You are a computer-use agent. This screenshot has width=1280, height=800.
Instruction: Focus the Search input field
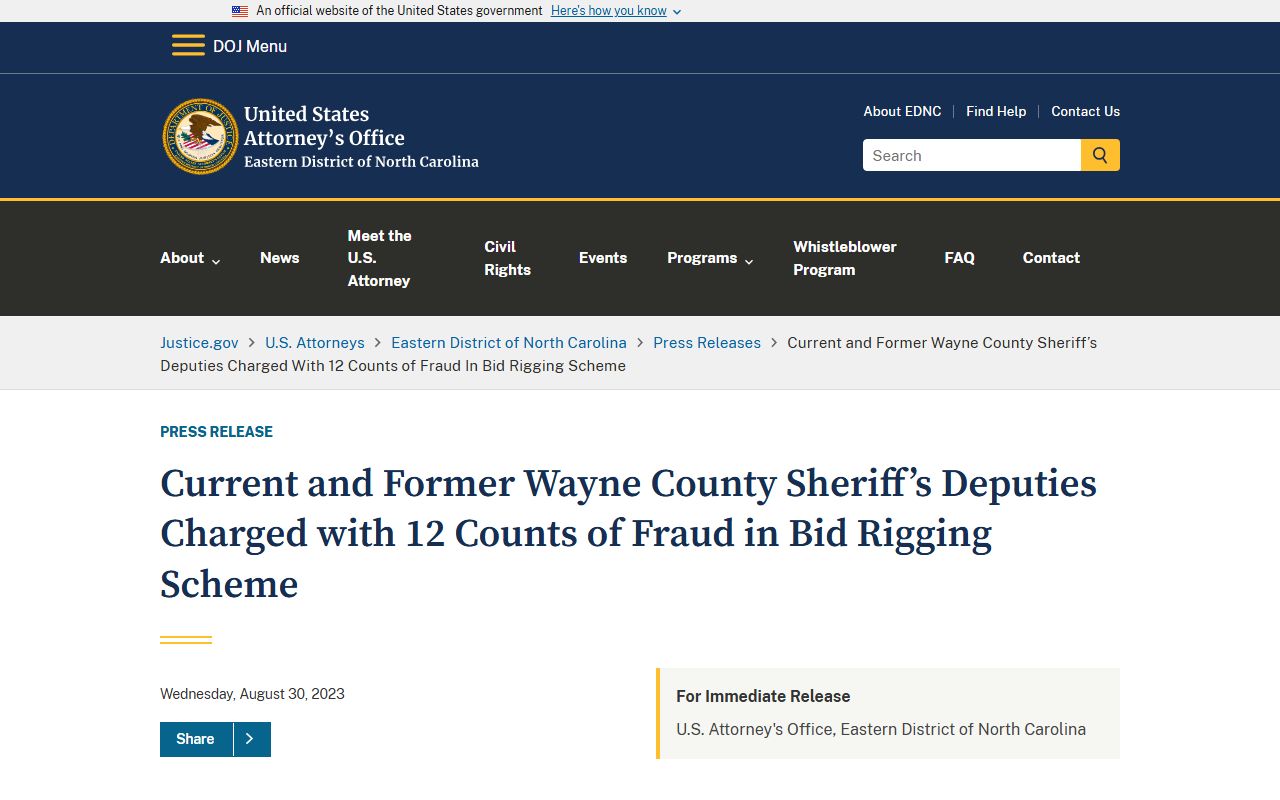(x=972, y=155)
